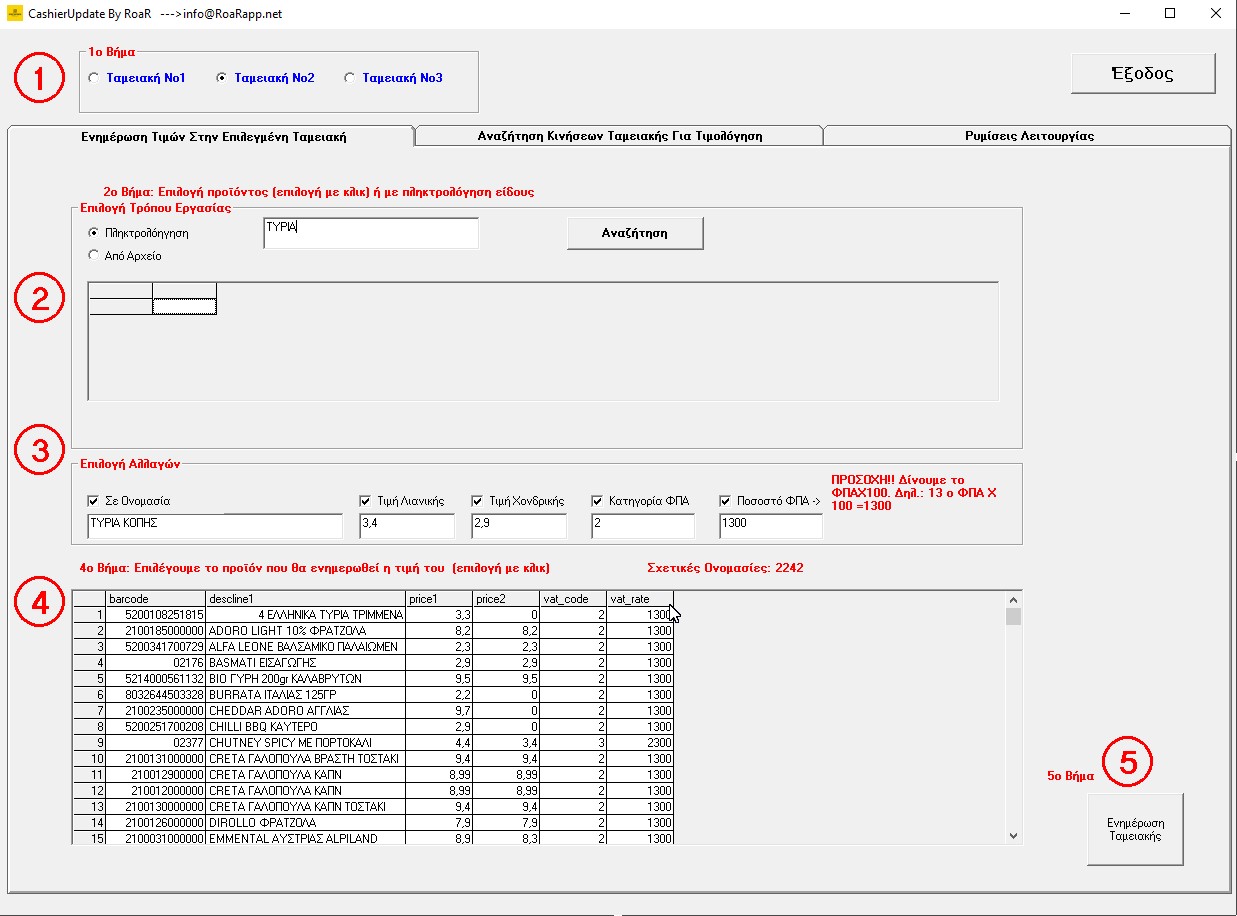Switch to the Ρυμίσεις Λειτουργίας tab

(1028, 136)
